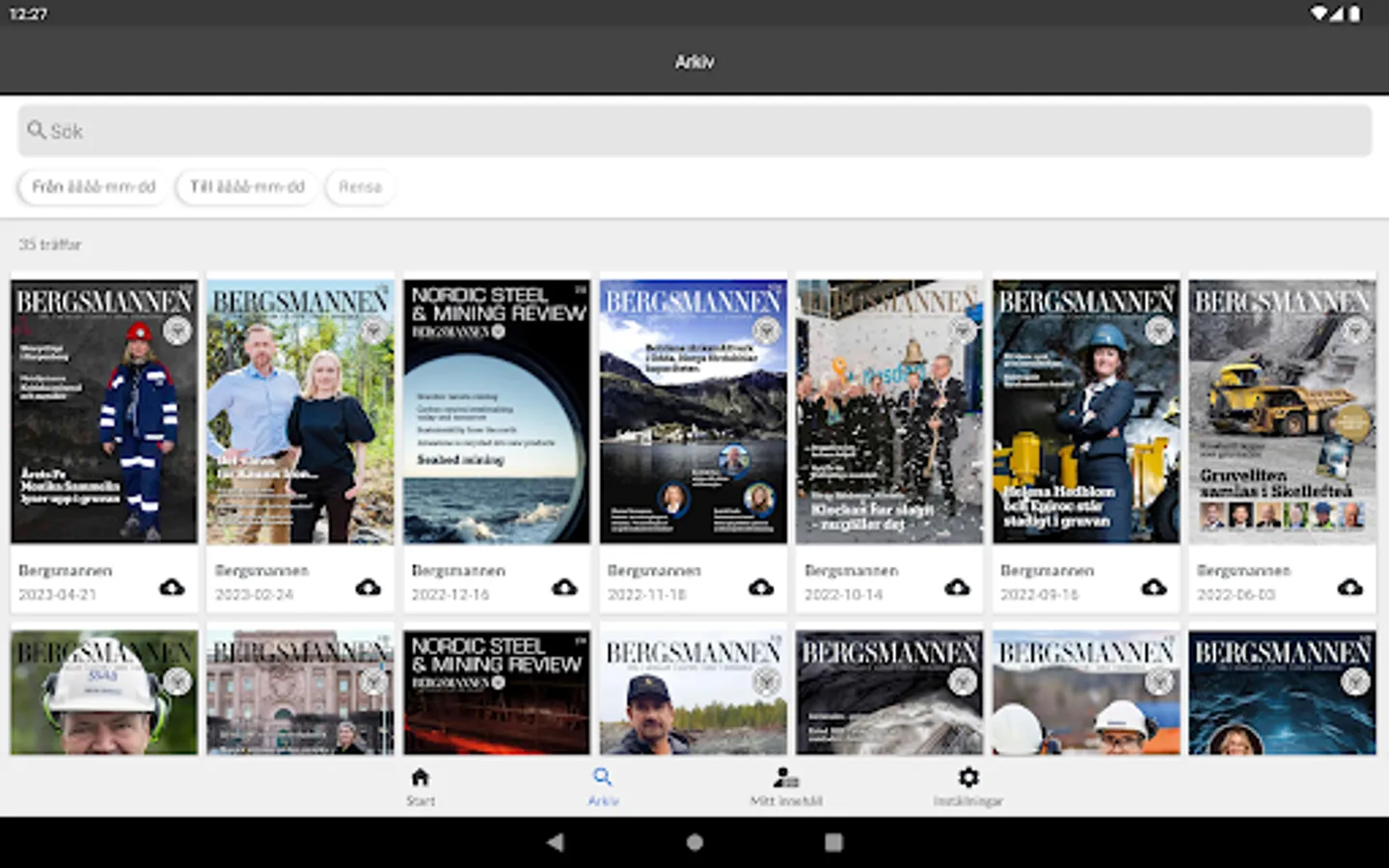Tap the Android back triangle
This screenshot has width=1389, height=868.
pyautogui.click(x=556, y=842)
